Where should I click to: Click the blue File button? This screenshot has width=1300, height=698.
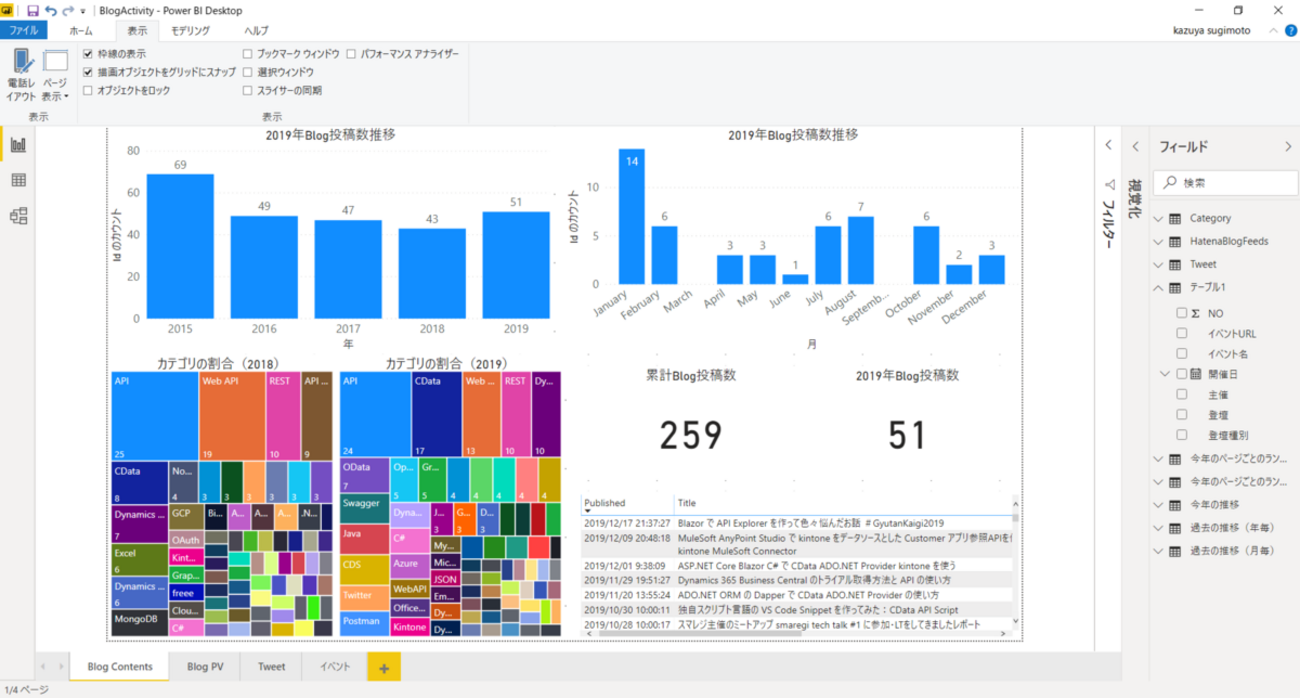(23, 31)
